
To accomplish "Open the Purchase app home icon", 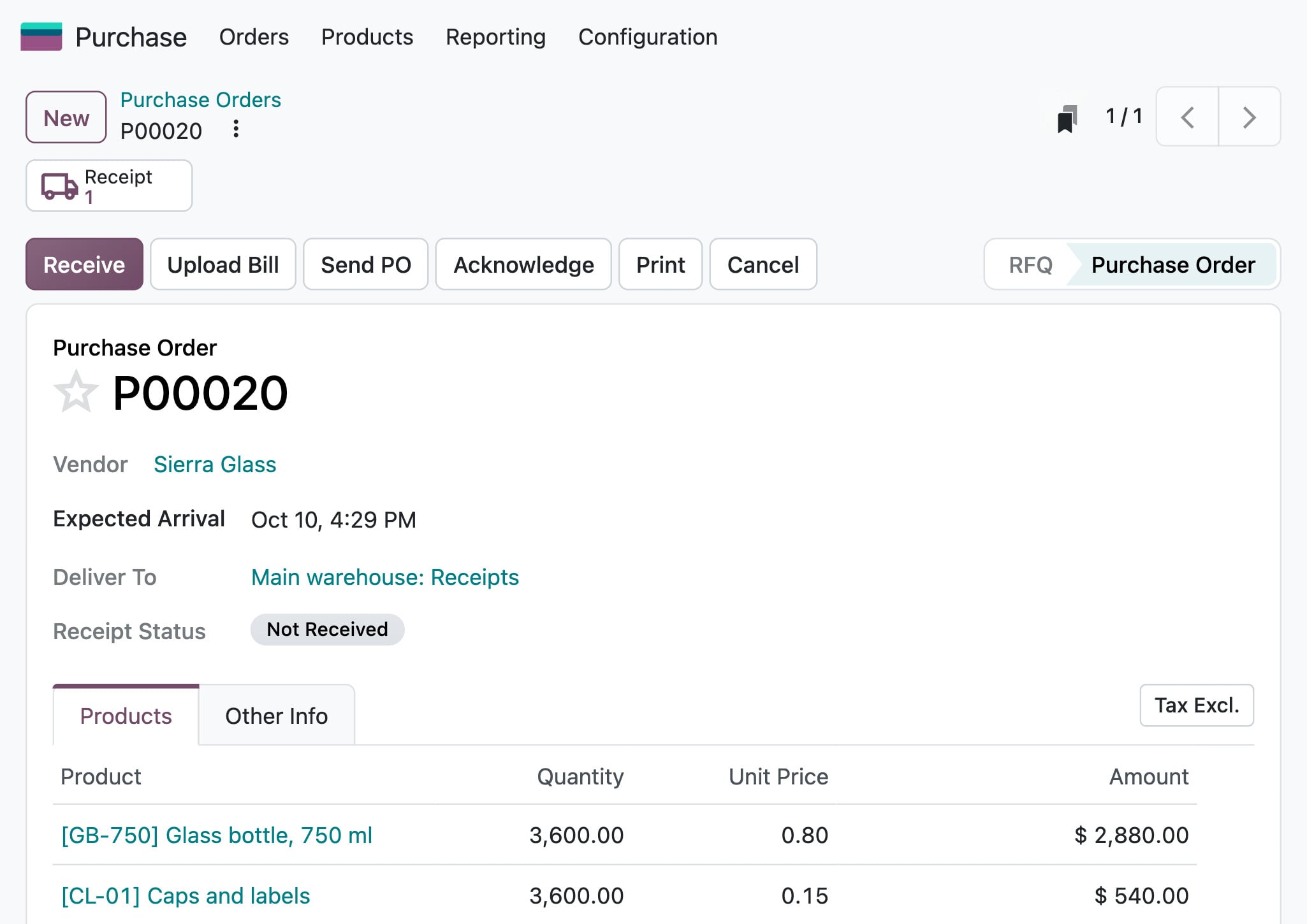I will pos(41,37).
